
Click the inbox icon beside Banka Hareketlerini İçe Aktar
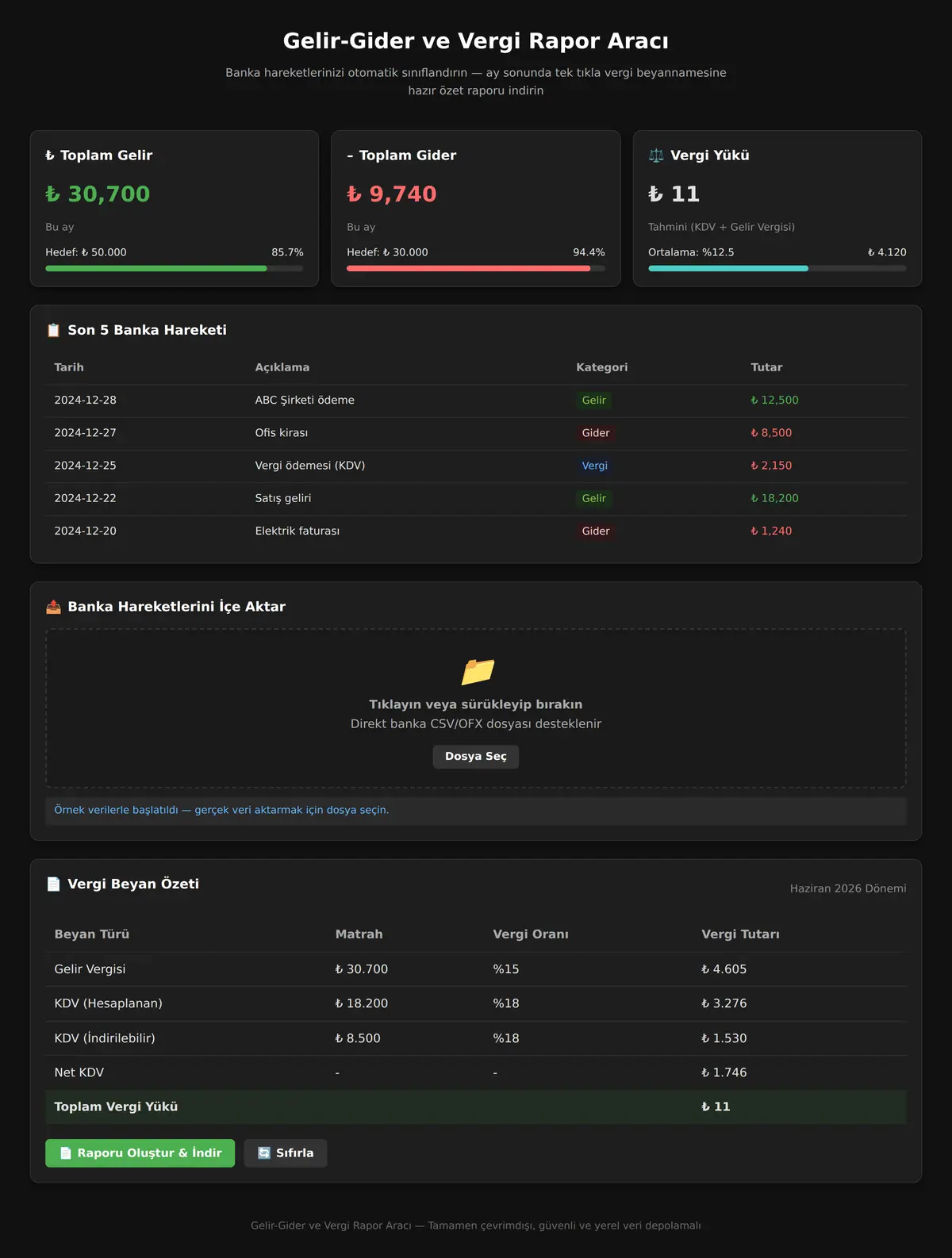pos(53,607)
